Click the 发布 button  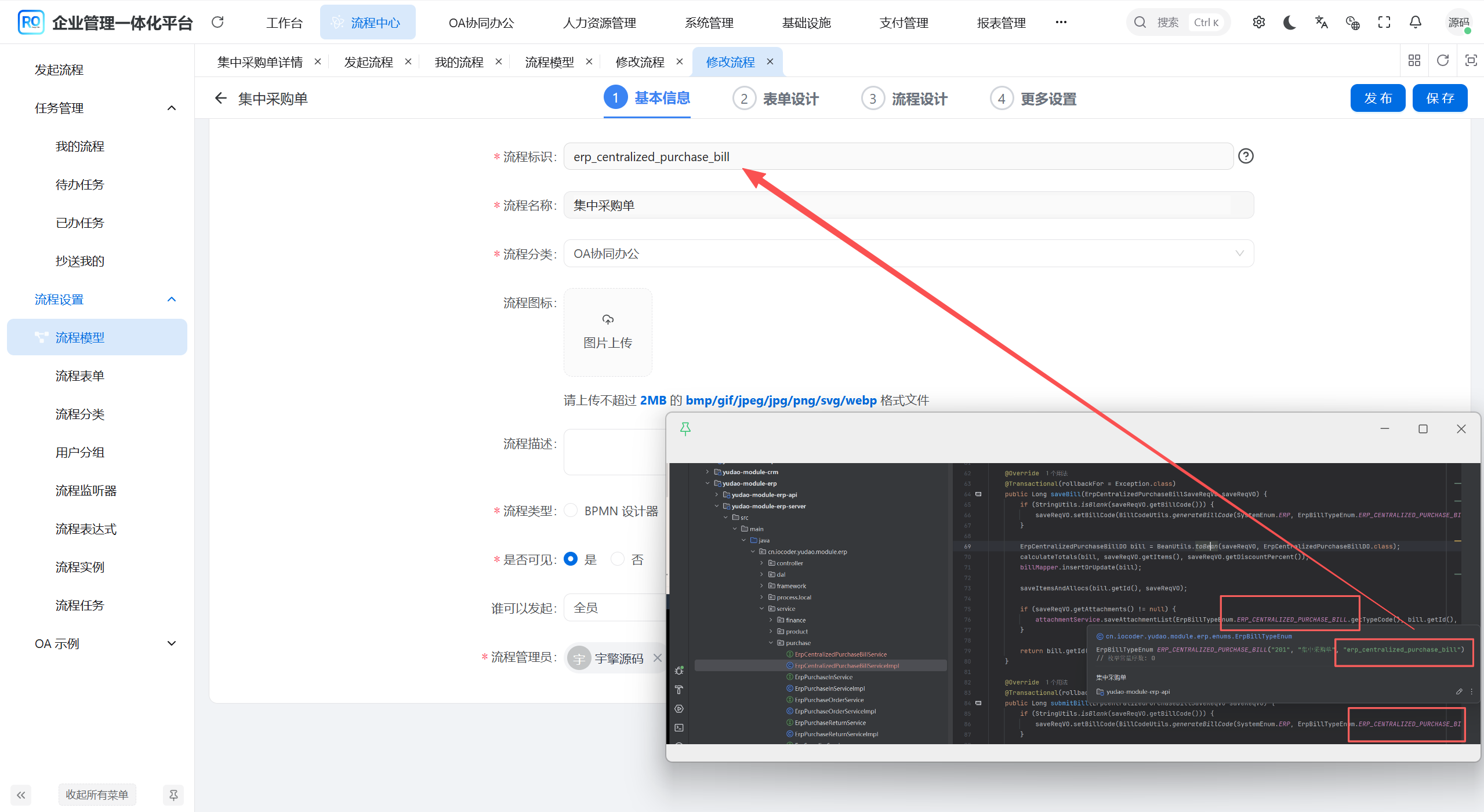(1377, 98)
